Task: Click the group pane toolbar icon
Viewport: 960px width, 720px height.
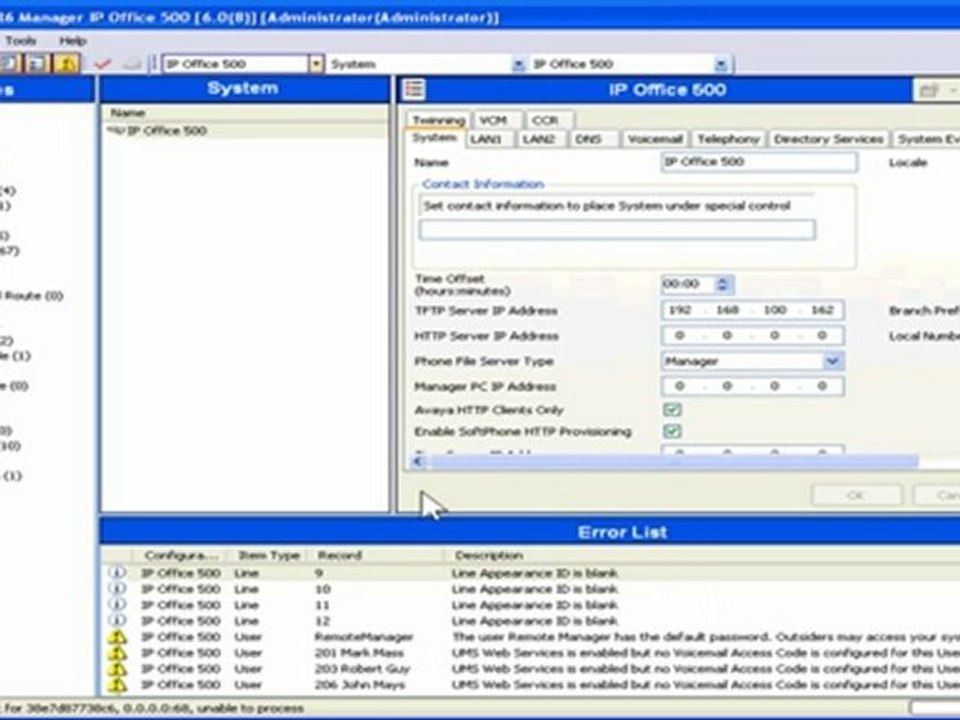Action: (x=37, y=63)
